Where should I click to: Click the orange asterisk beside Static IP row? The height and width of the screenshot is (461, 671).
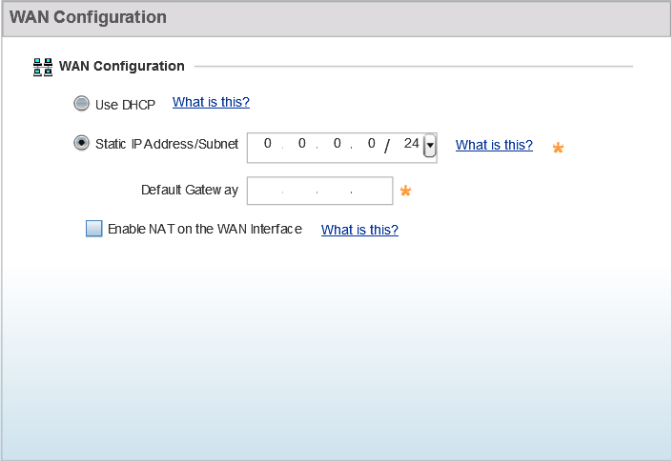[558, 148]
